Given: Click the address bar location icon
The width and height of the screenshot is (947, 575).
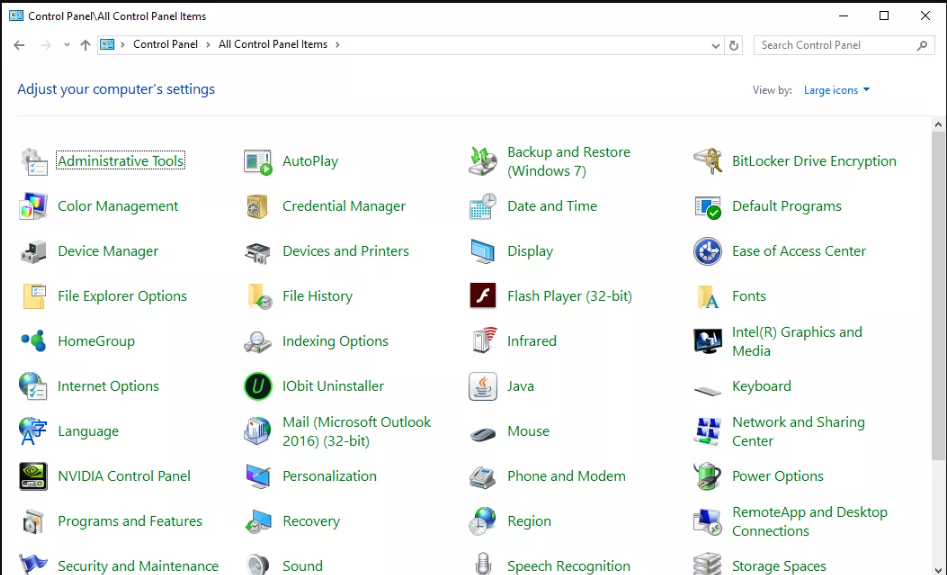Looking at the screenshot, I should pos(108,45).
